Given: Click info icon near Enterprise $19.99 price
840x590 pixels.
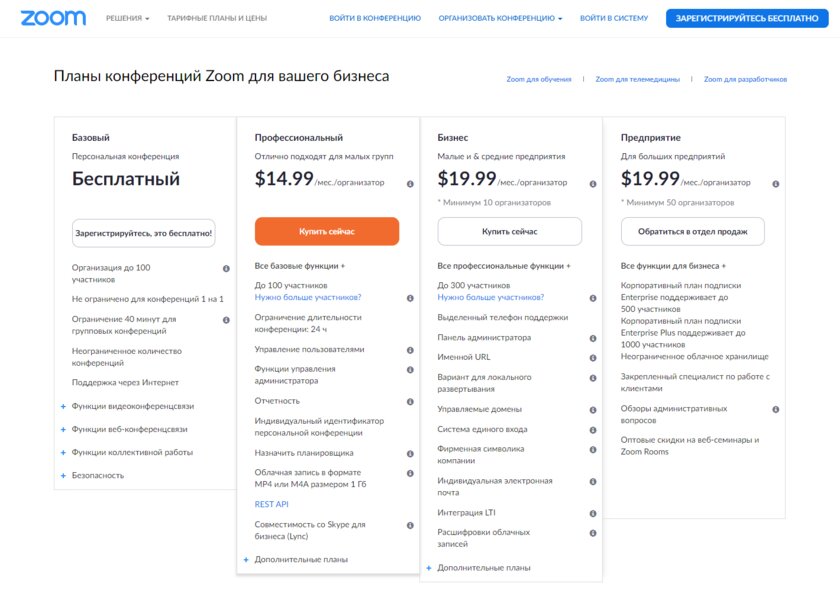Looking at the screenshot, I should pos(775,184).
